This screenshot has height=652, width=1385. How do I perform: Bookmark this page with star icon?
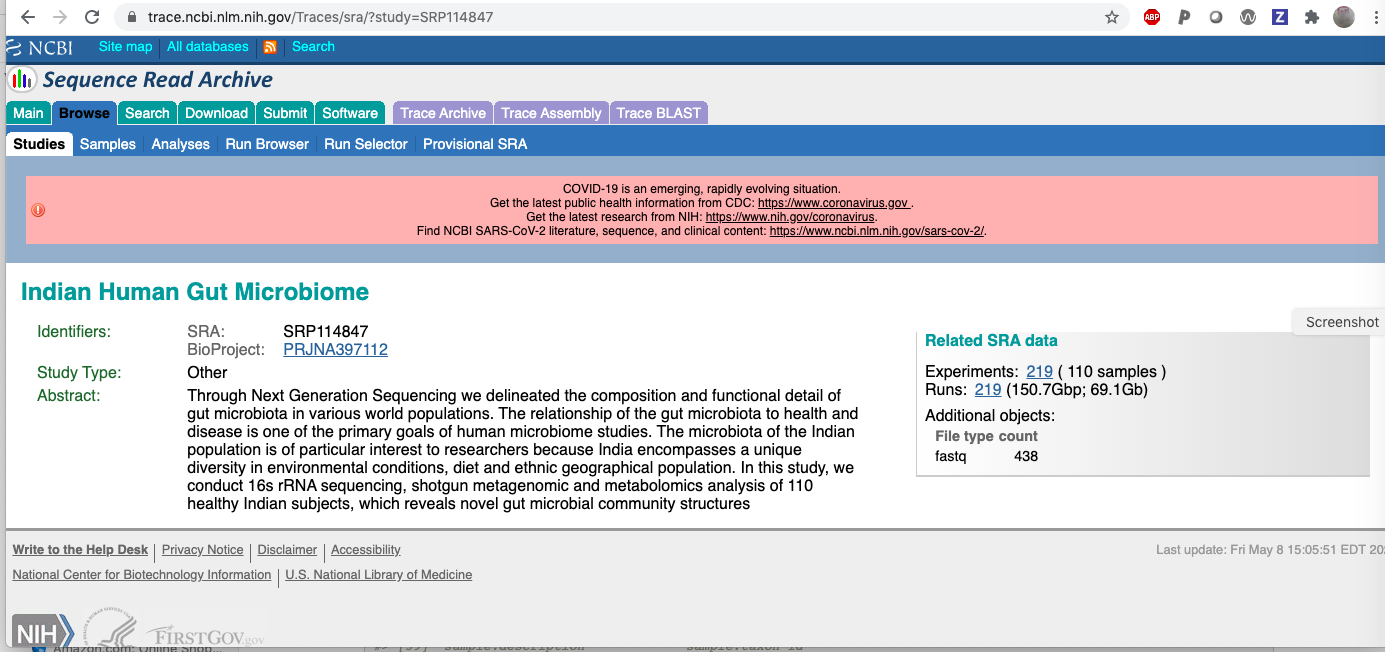(1111, 17)
